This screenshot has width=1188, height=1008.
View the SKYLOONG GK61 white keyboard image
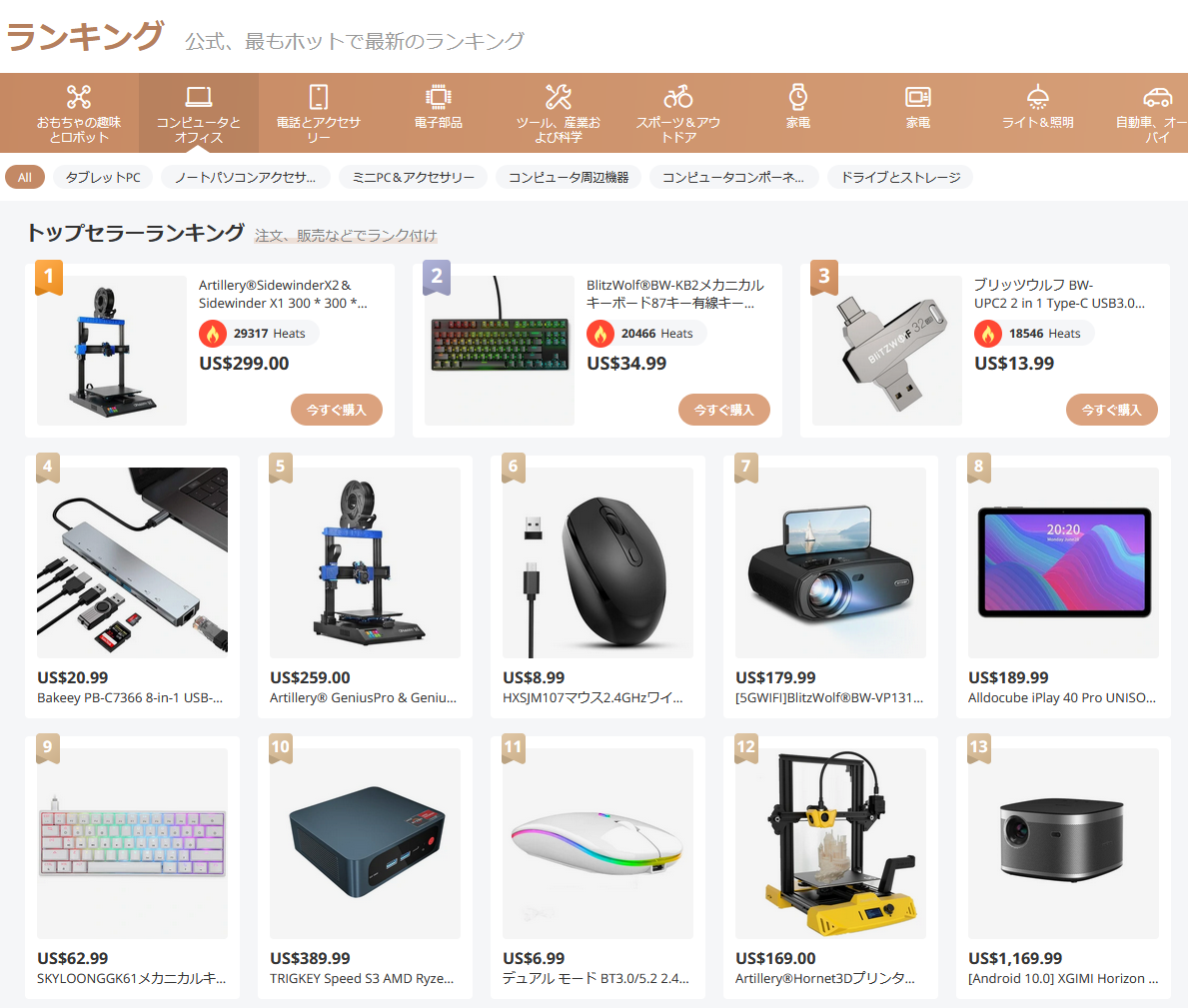(x=133, y=843)
